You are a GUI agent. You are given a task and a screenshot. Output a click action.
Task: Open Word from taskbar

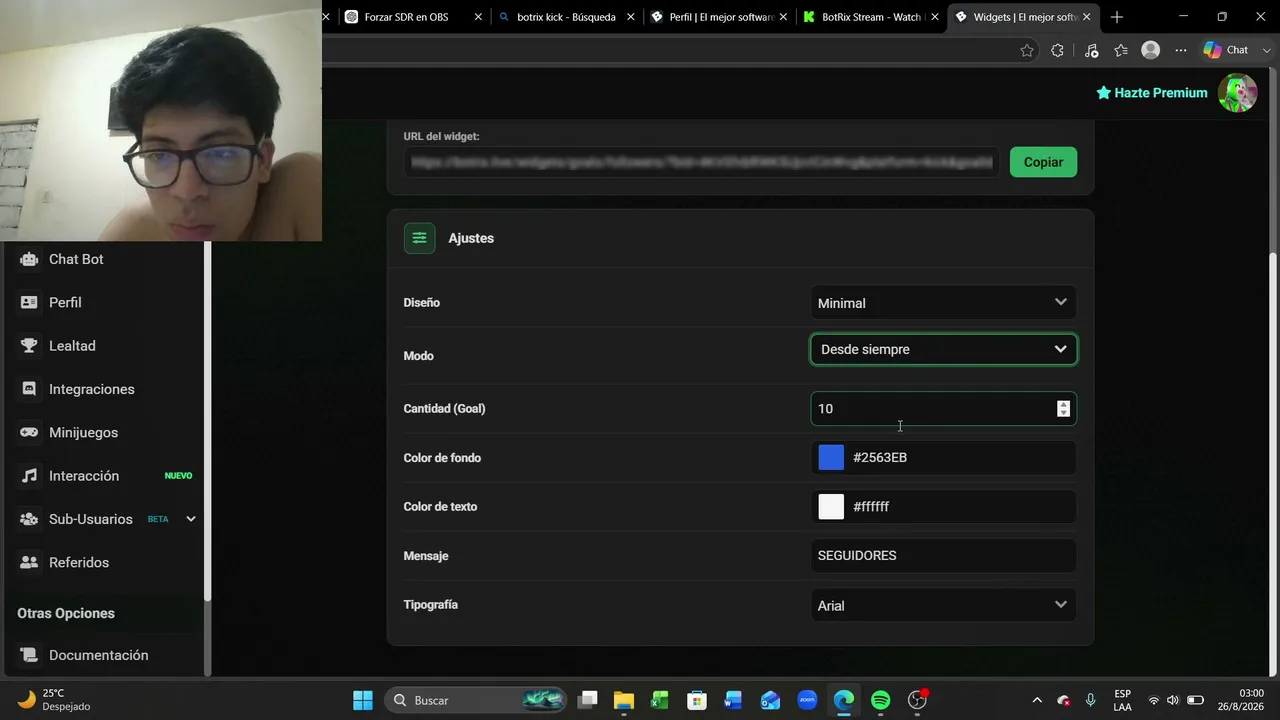[733, 700]
